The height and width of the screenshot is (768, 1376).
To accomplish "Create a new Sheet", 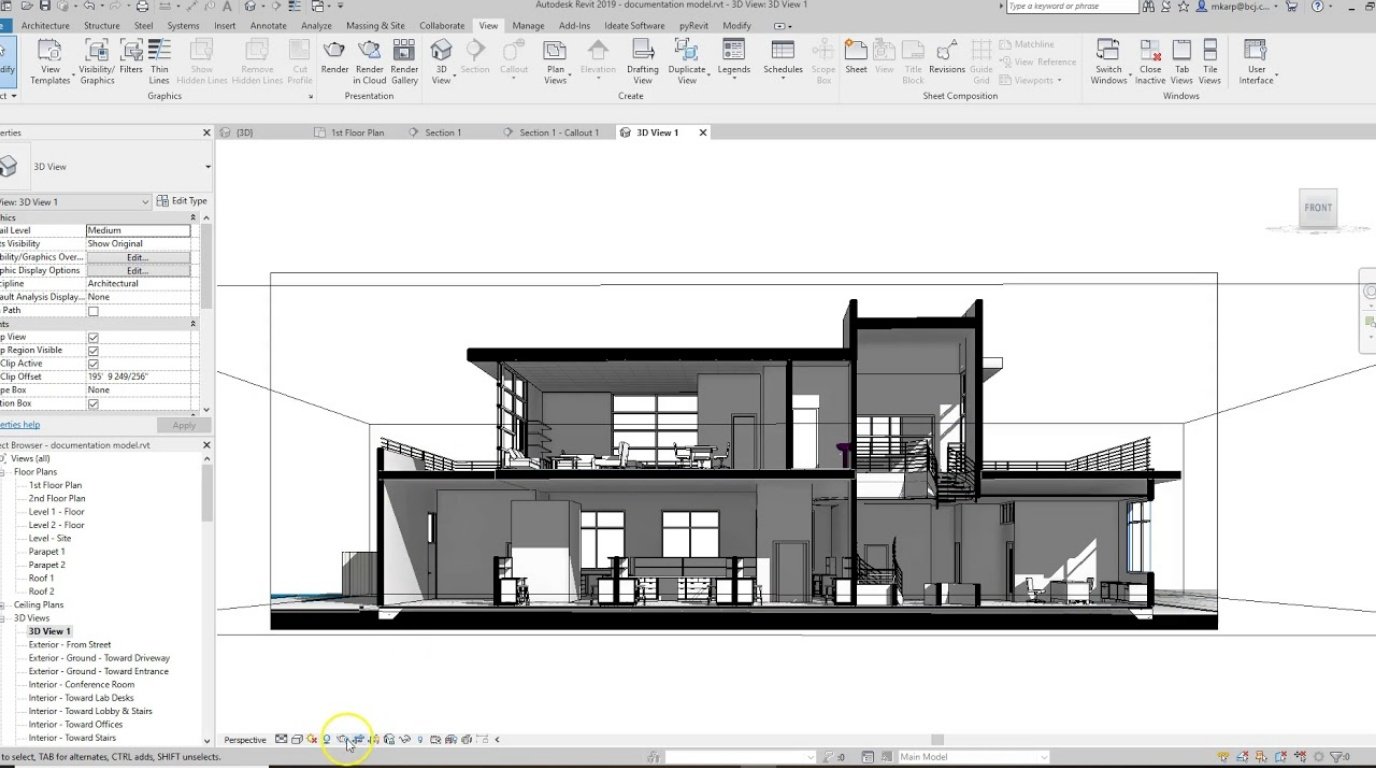I will coord(856,57).
